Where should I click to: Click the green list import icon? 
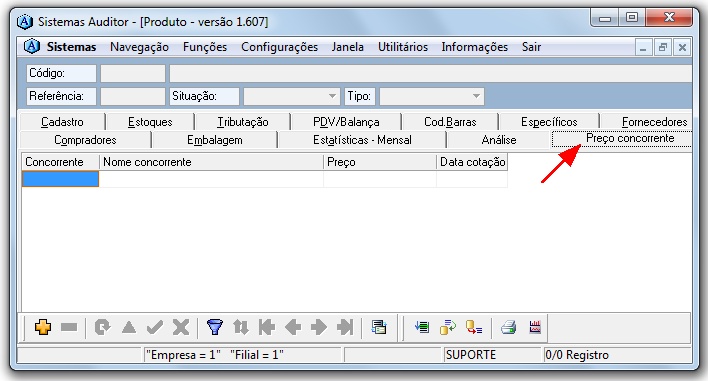(422, 327)
